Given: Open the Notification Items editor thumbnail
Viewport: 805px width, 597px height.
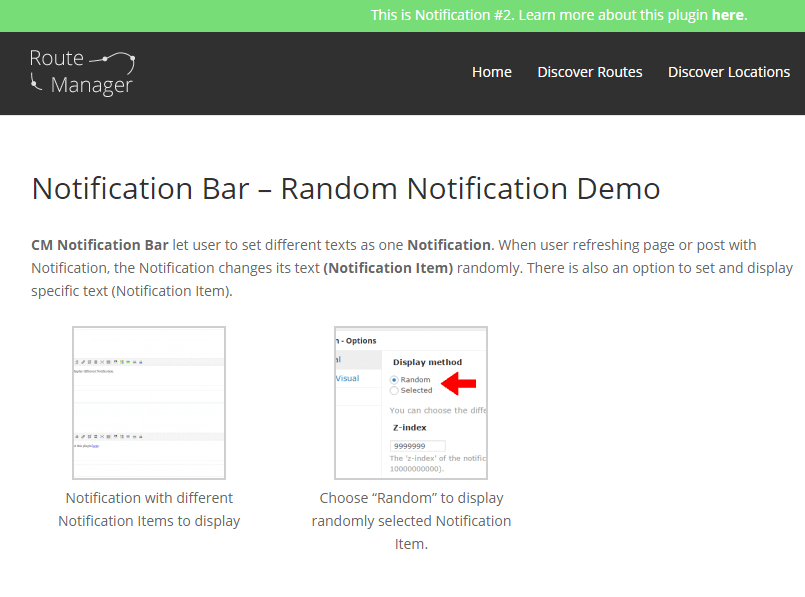Looking at the screenshot, I should tap(149, 402).
